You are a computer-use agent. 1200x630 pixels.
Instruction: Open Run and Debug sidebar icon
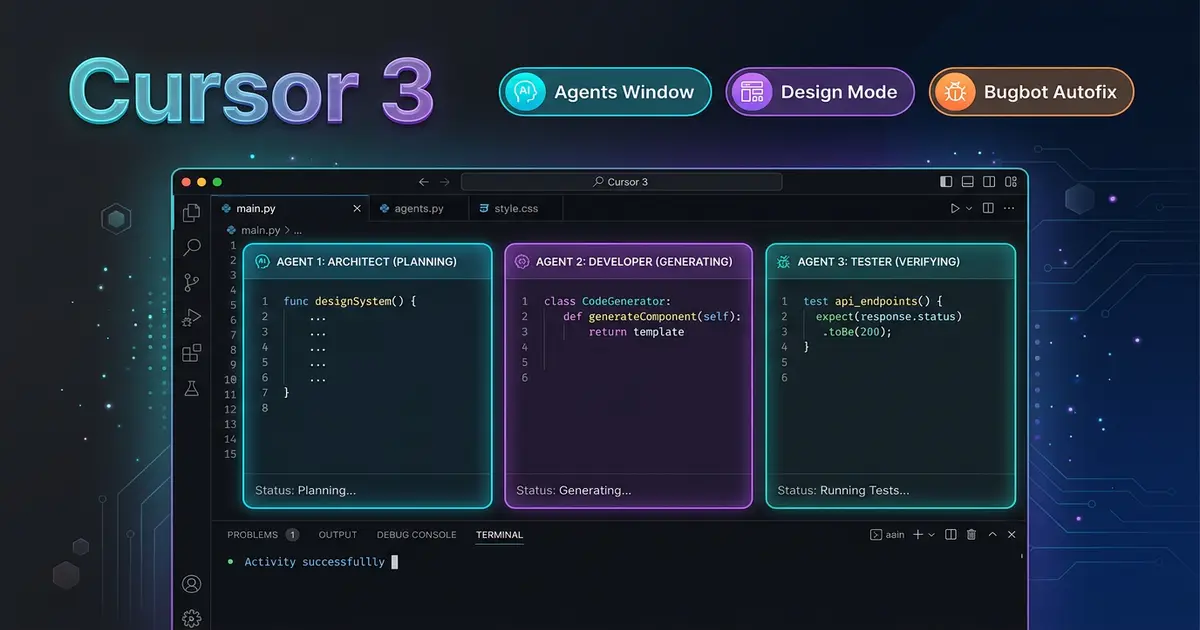click(x=191, y=318)
